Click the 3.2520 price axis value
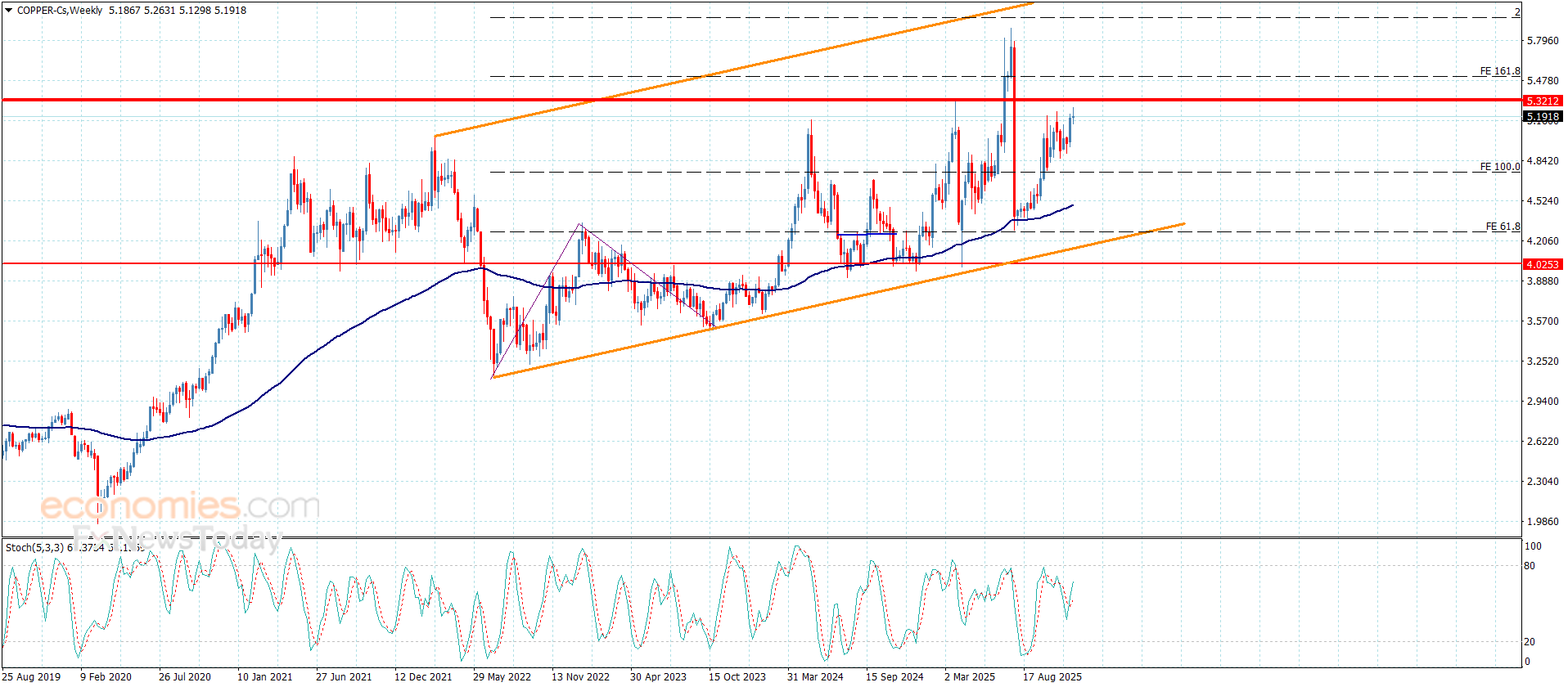This screenshot has height=687, width=1568. coord(1543,361)
